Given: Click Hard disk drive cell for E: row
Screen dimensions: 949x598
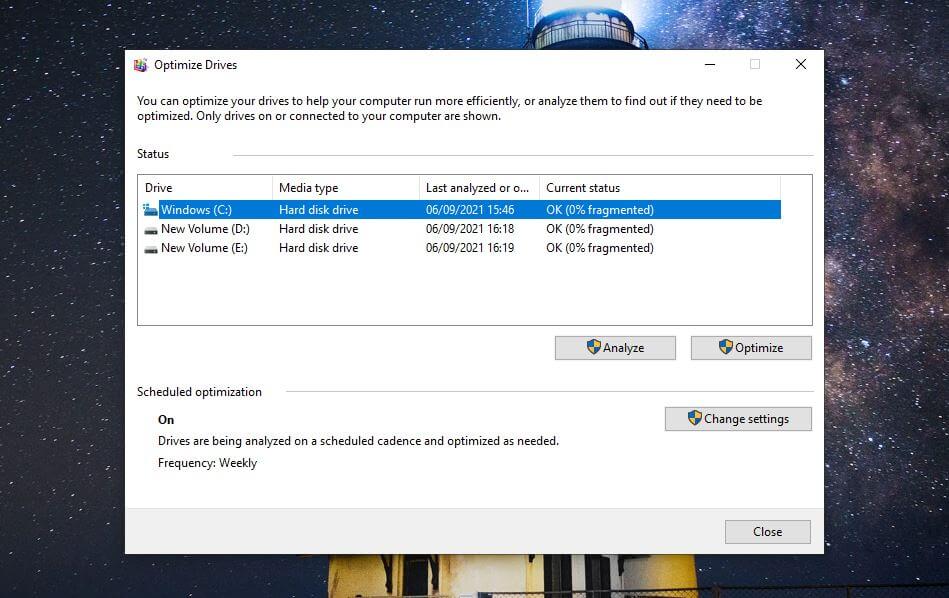Looking at the screenshot, I should tap(318, 248).
